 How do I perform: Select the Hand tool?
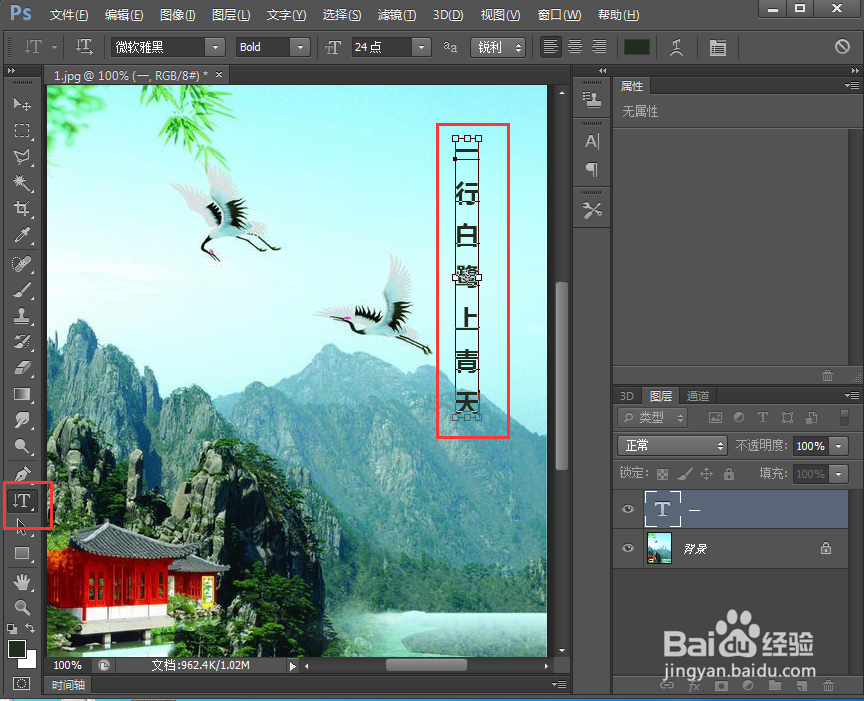(22, 581)
